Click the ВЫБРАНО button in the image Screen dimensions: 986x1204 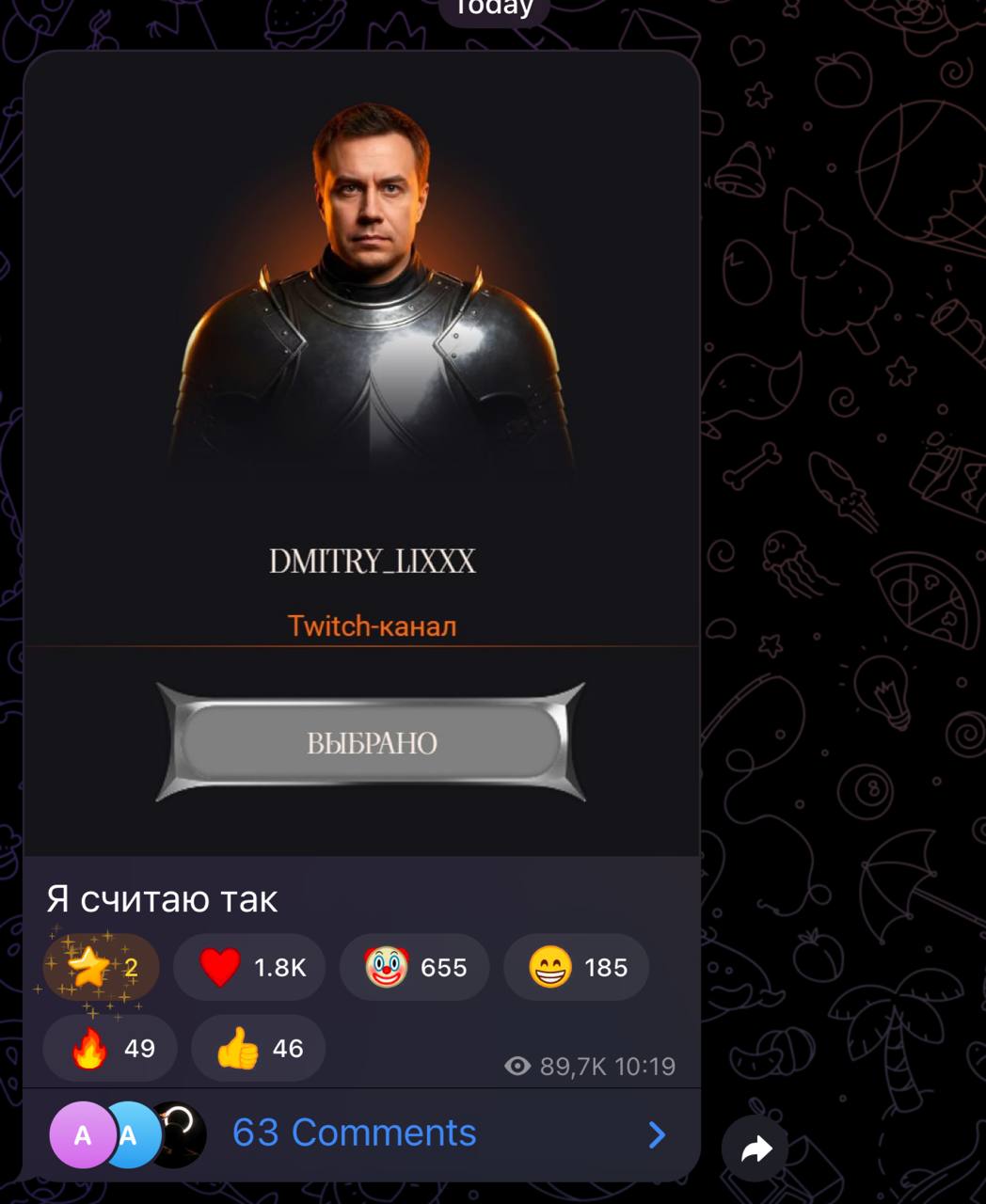371,742
